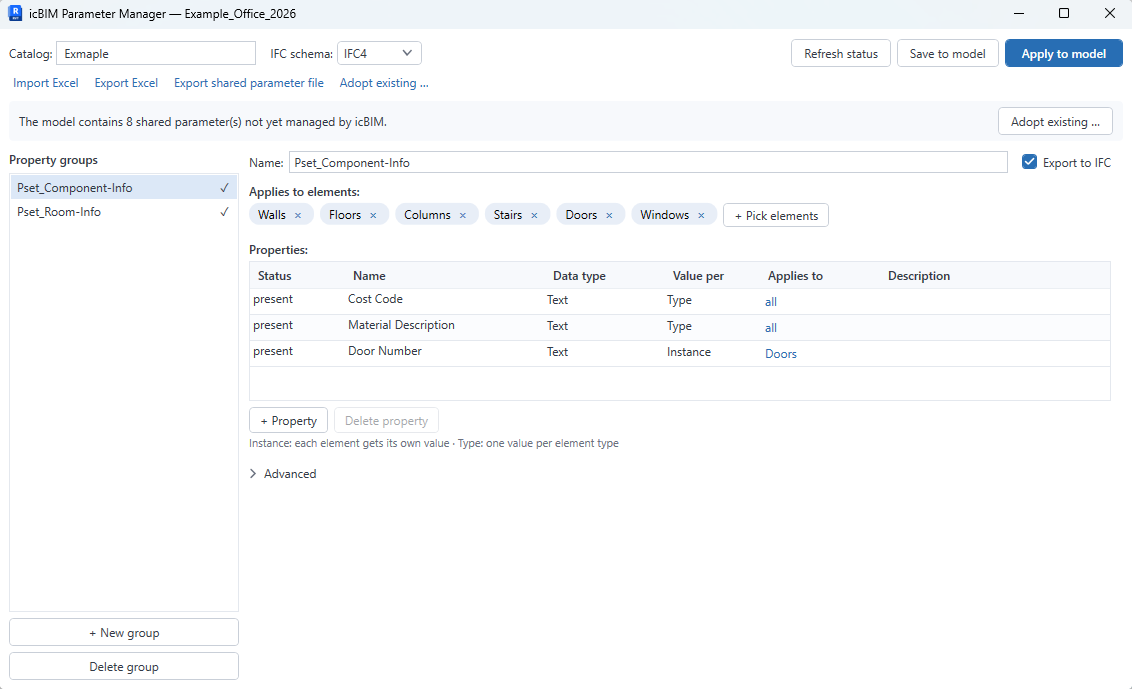Click the Adopt existing link under toolbar

pos(384,83)
